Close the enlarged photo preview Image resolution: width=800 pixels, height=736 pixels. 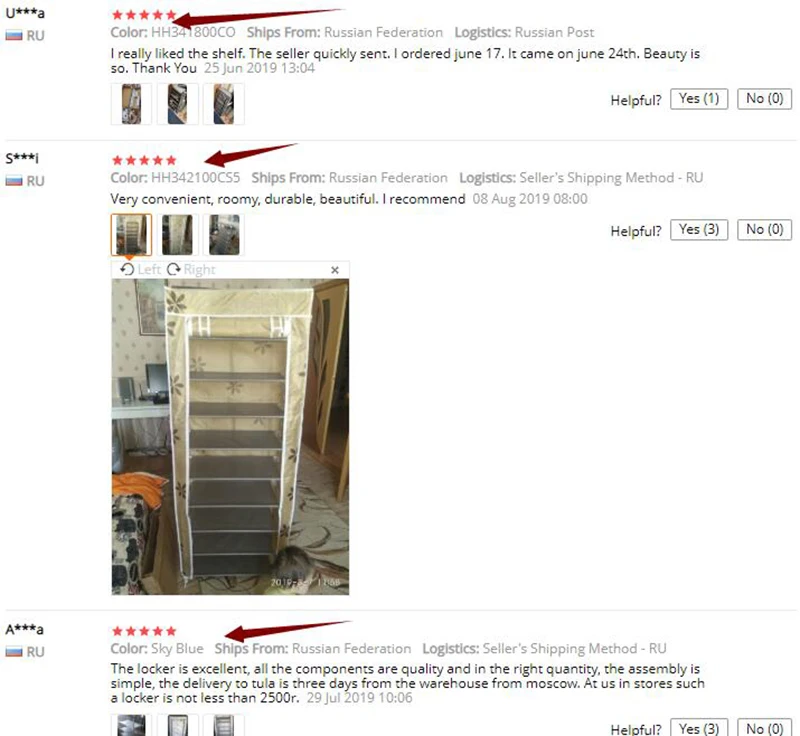coord(335,270)
